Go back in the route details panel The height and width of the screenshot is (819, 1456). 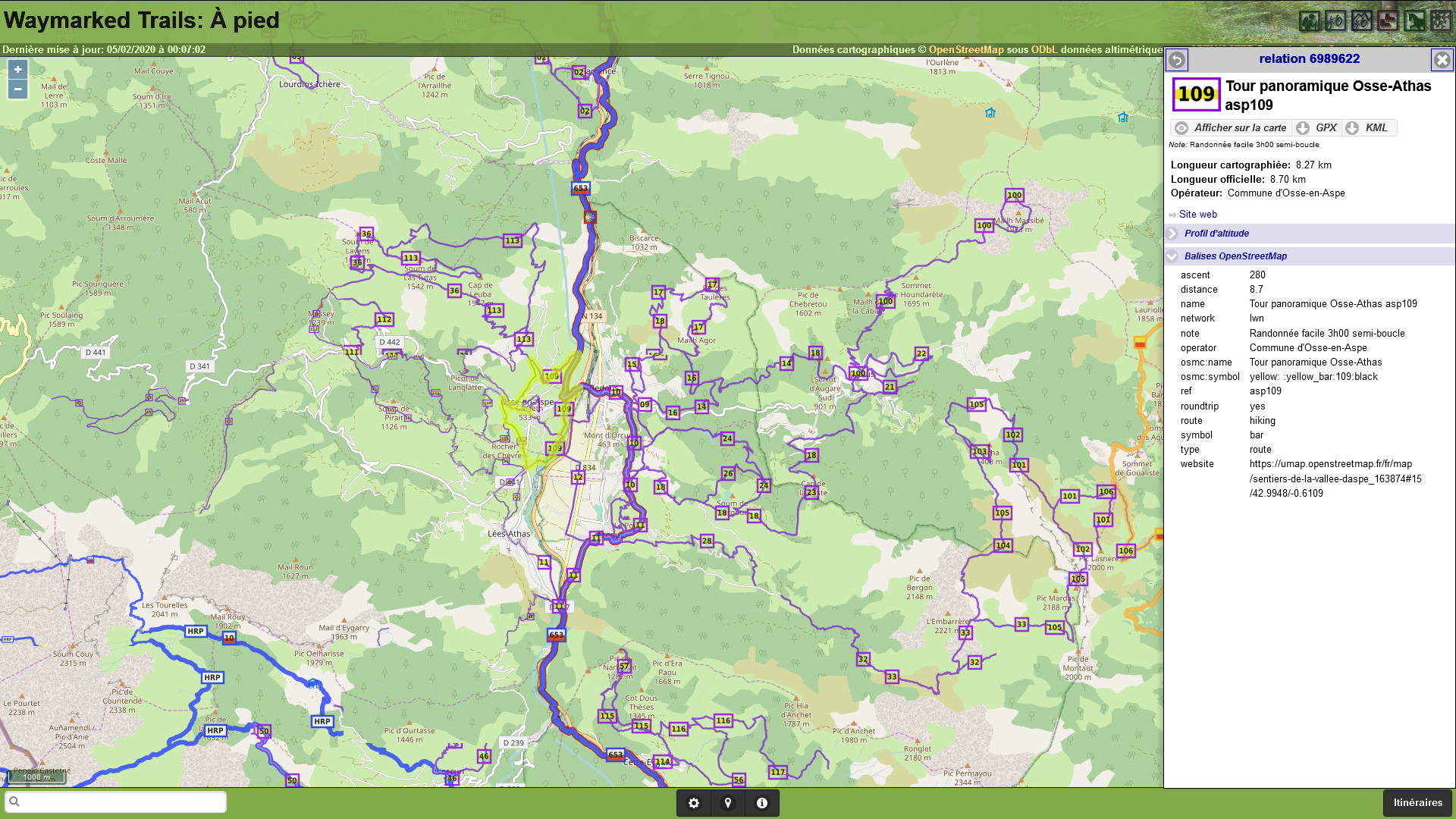tap(1177, 59)
